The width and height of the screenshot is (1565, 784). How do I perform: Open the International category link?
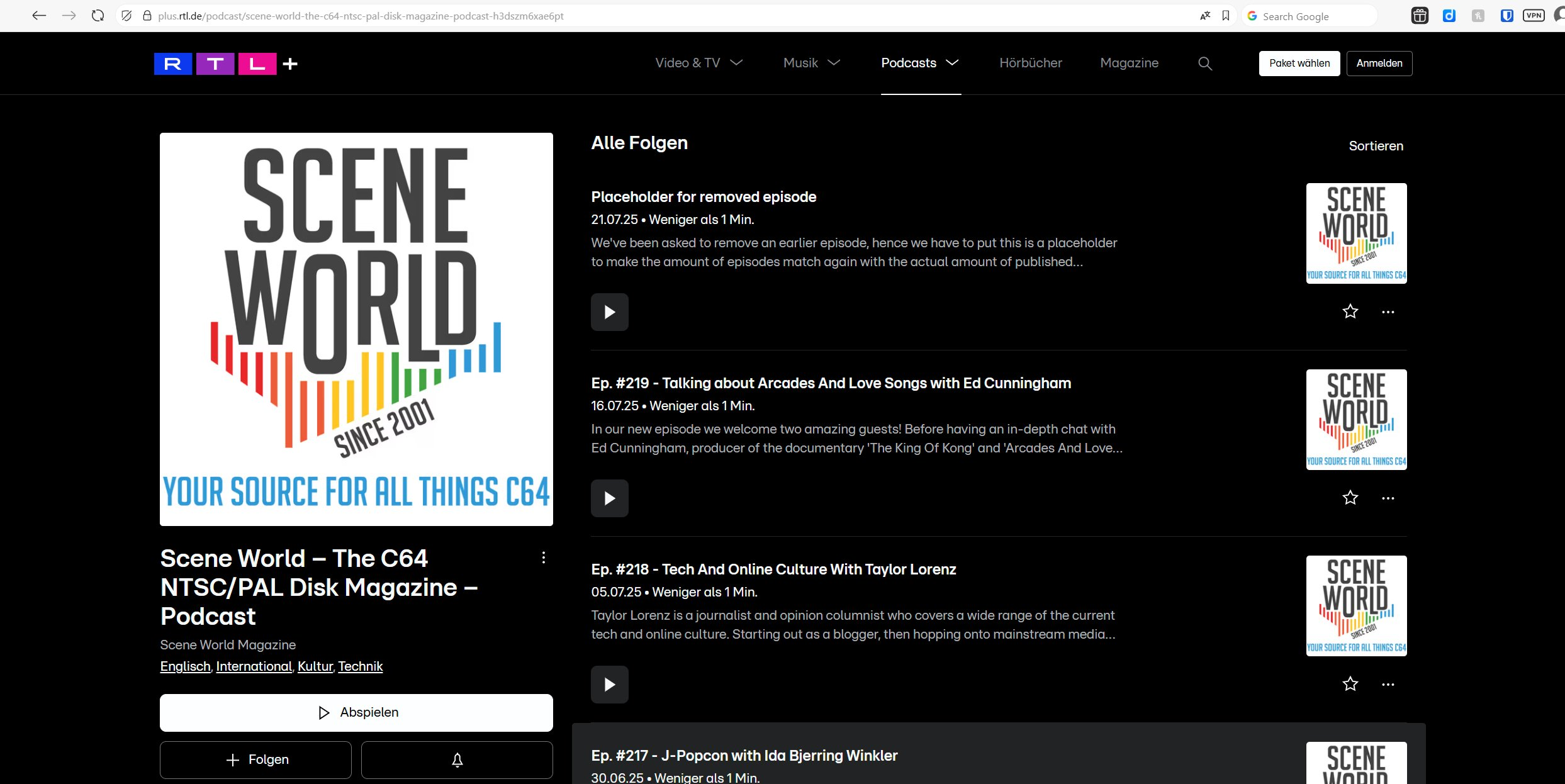tap(254, 666)
